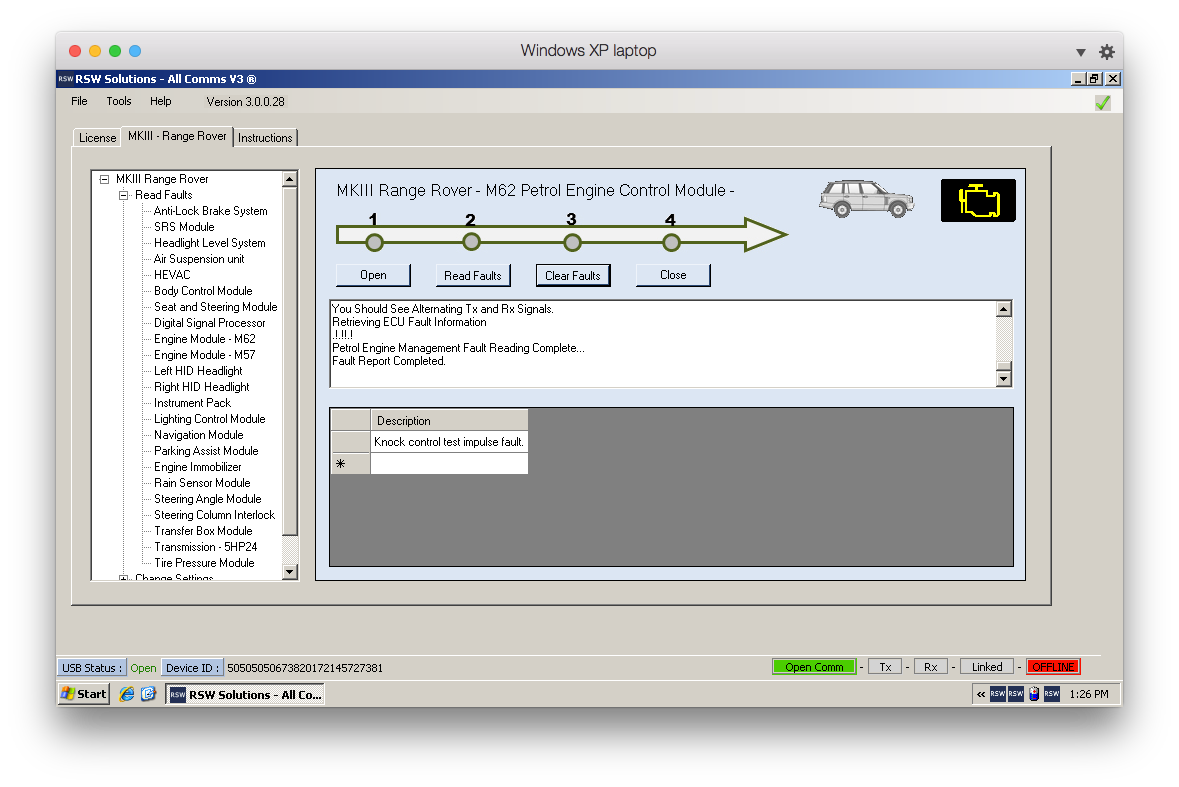
Task: Click the Range Rover vehicle image
Action: 865,199
